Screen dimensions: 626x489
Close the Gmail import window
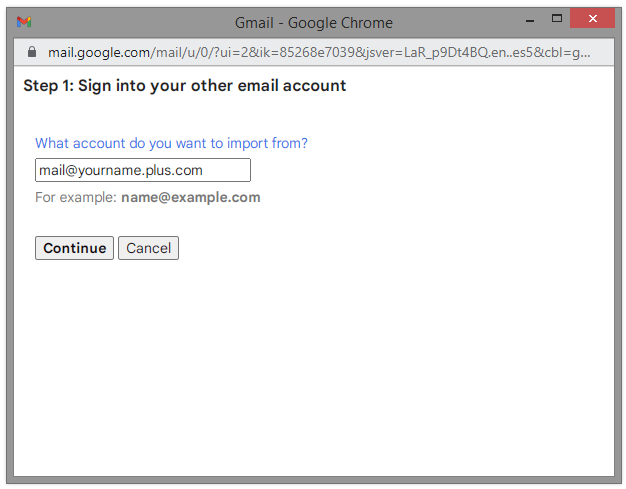(x=592, y=18)
